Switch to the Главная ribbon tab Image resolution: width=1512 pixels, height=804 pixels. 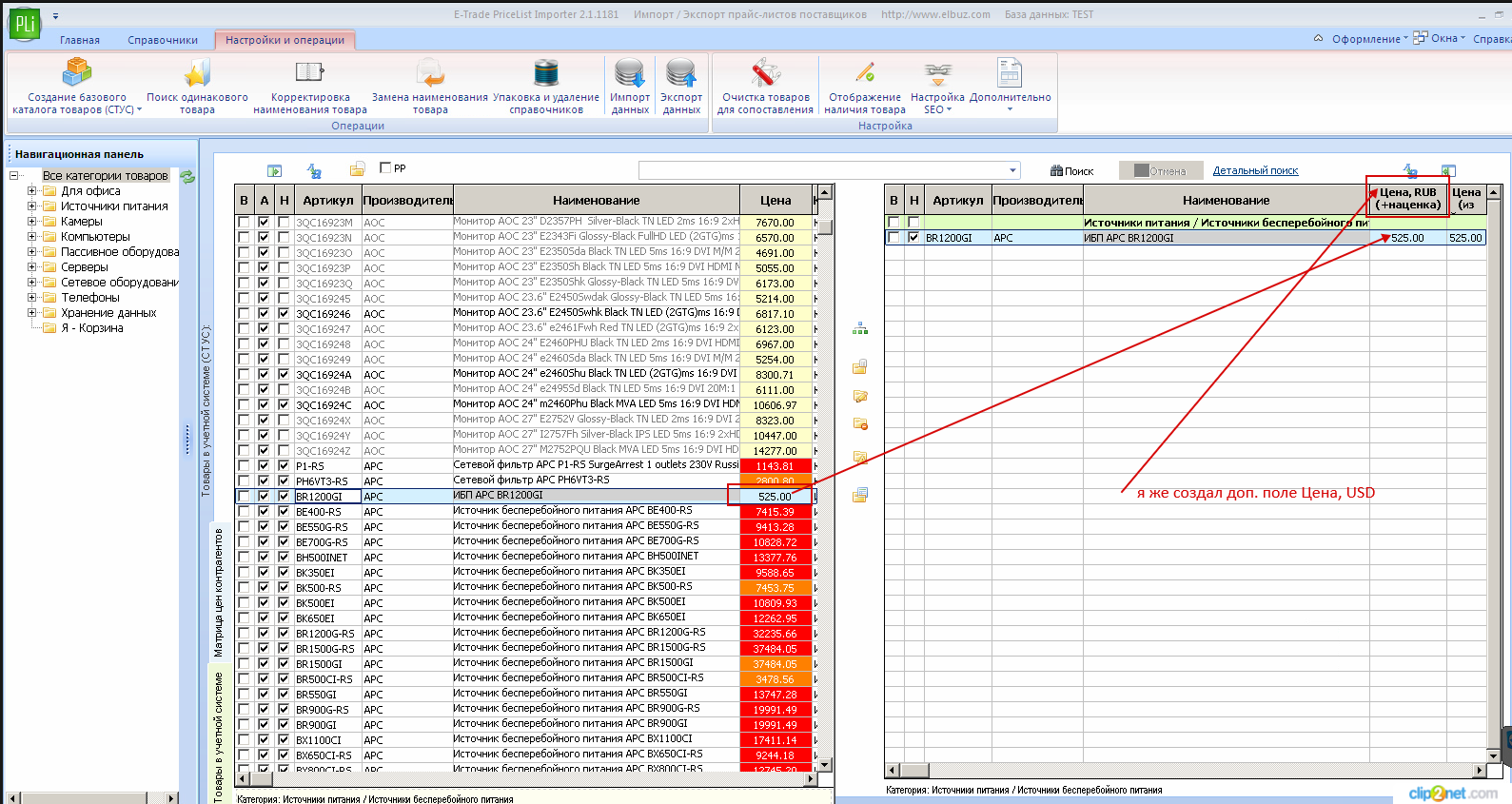[80, 40]
